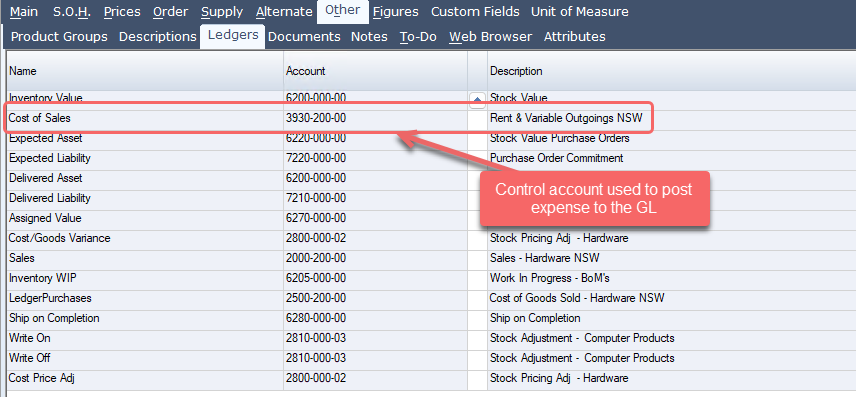
Task: Click account 7210-000-00
Action: [316, 198]
